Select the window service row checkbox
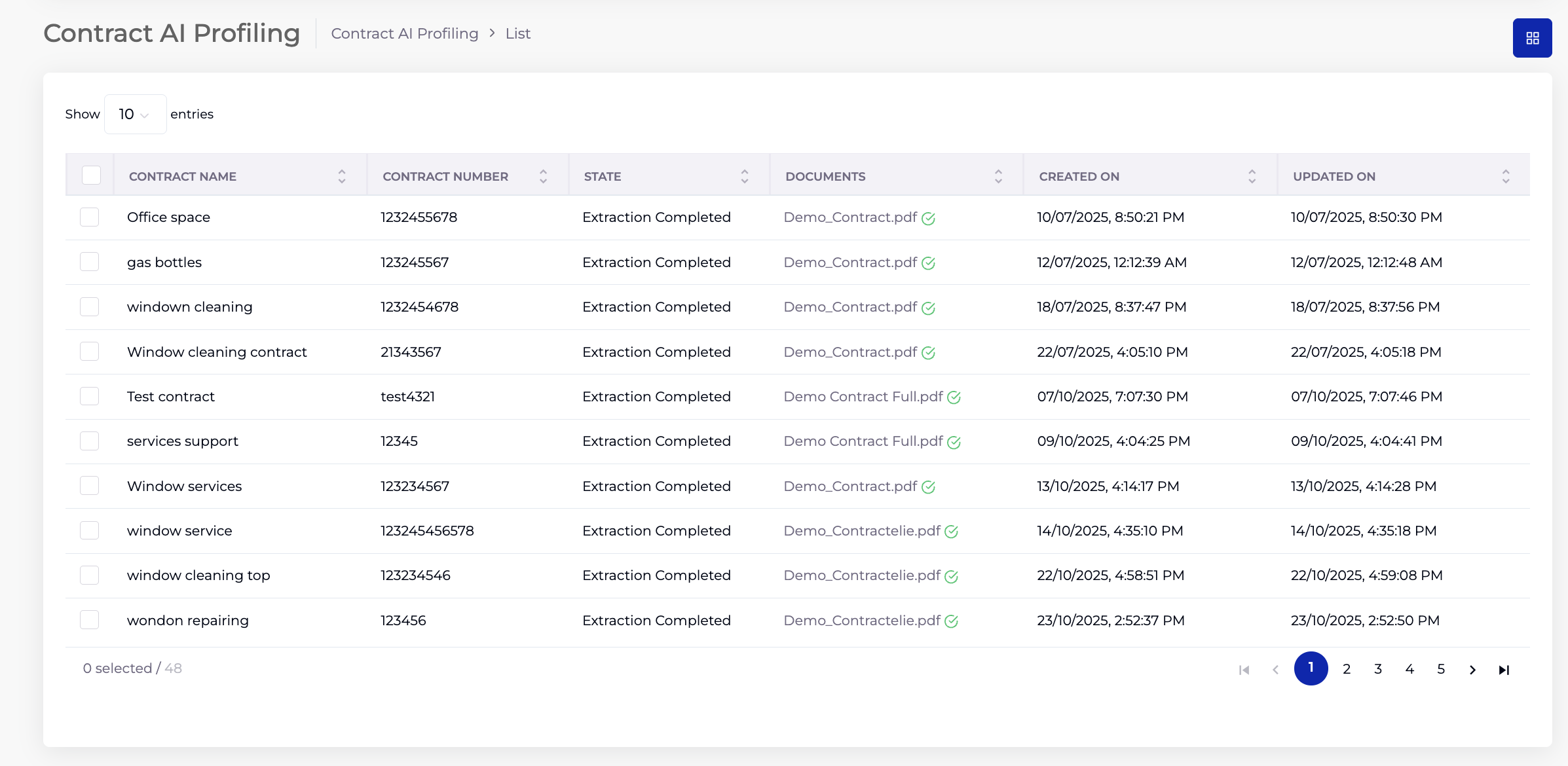The image size is (1568, 766). [89, 530]
